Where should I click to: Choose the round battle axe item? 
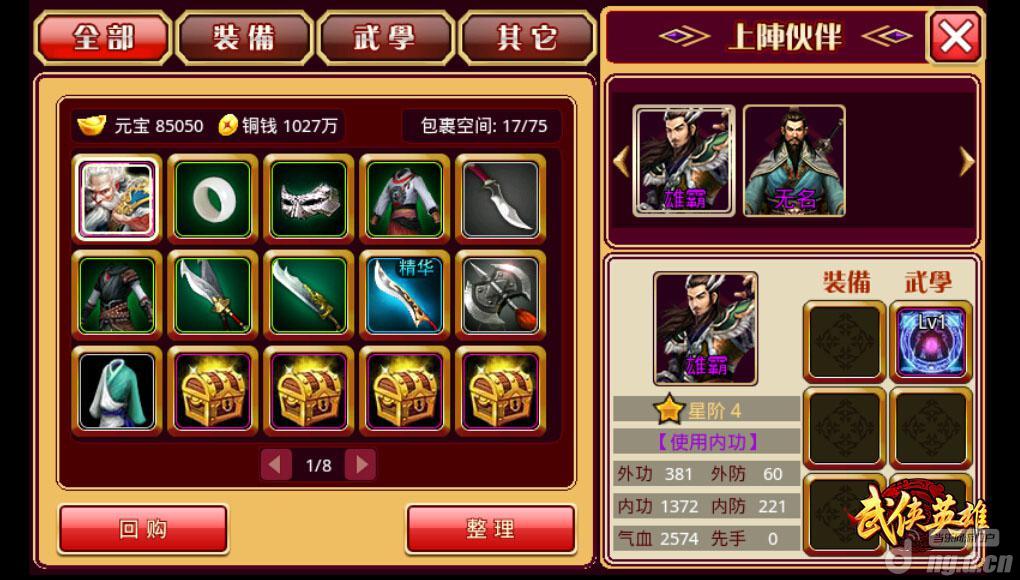500,295
